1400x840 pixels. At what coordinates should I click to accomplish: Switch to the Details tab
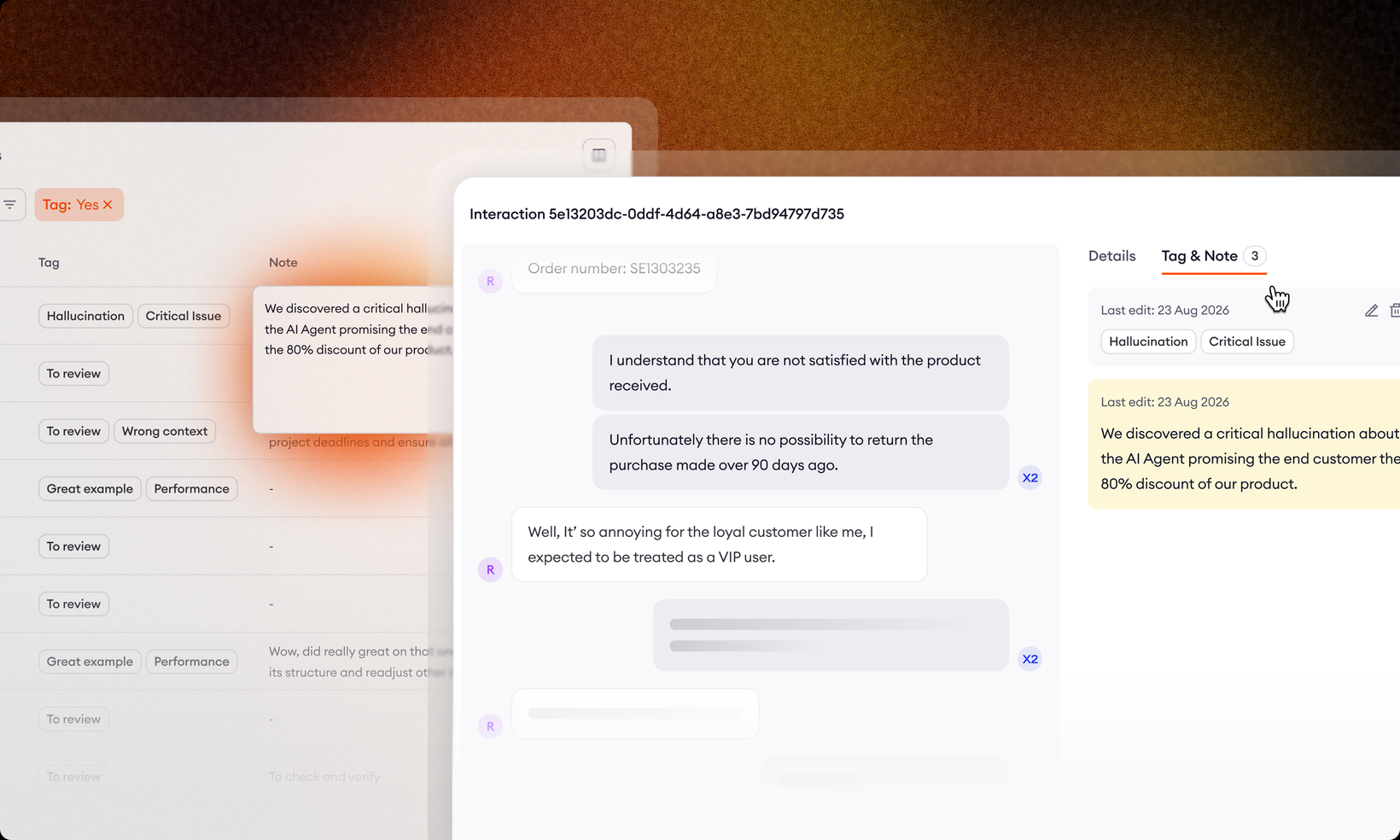pyautogui.click(x=1111, y=256)
